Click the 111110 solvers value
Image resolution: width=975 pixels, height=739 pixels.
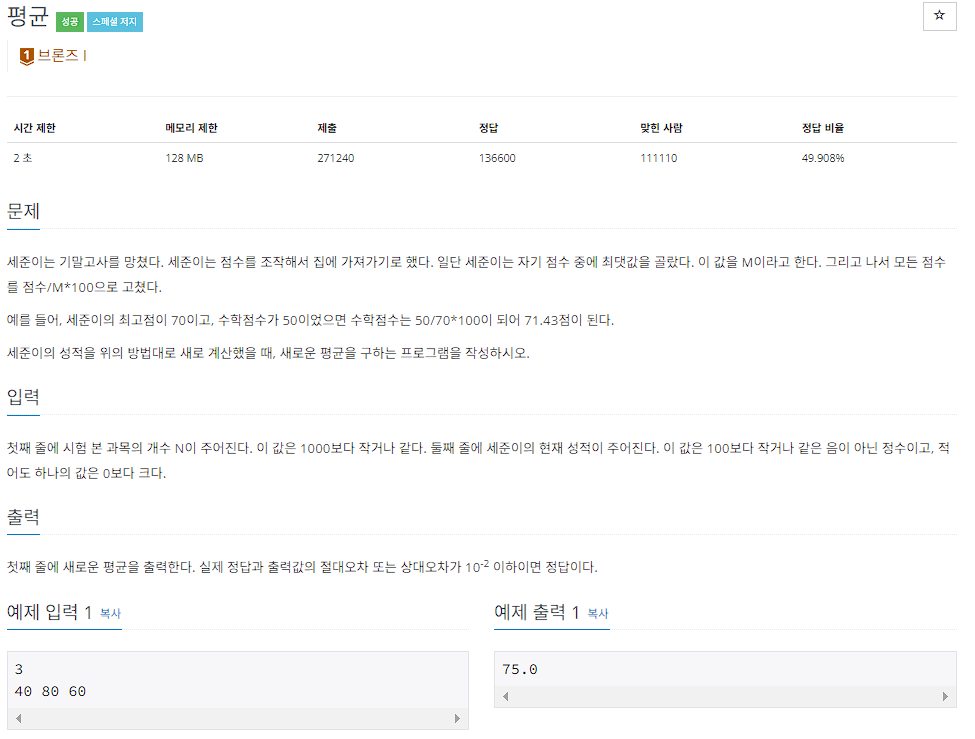(659, 158)
